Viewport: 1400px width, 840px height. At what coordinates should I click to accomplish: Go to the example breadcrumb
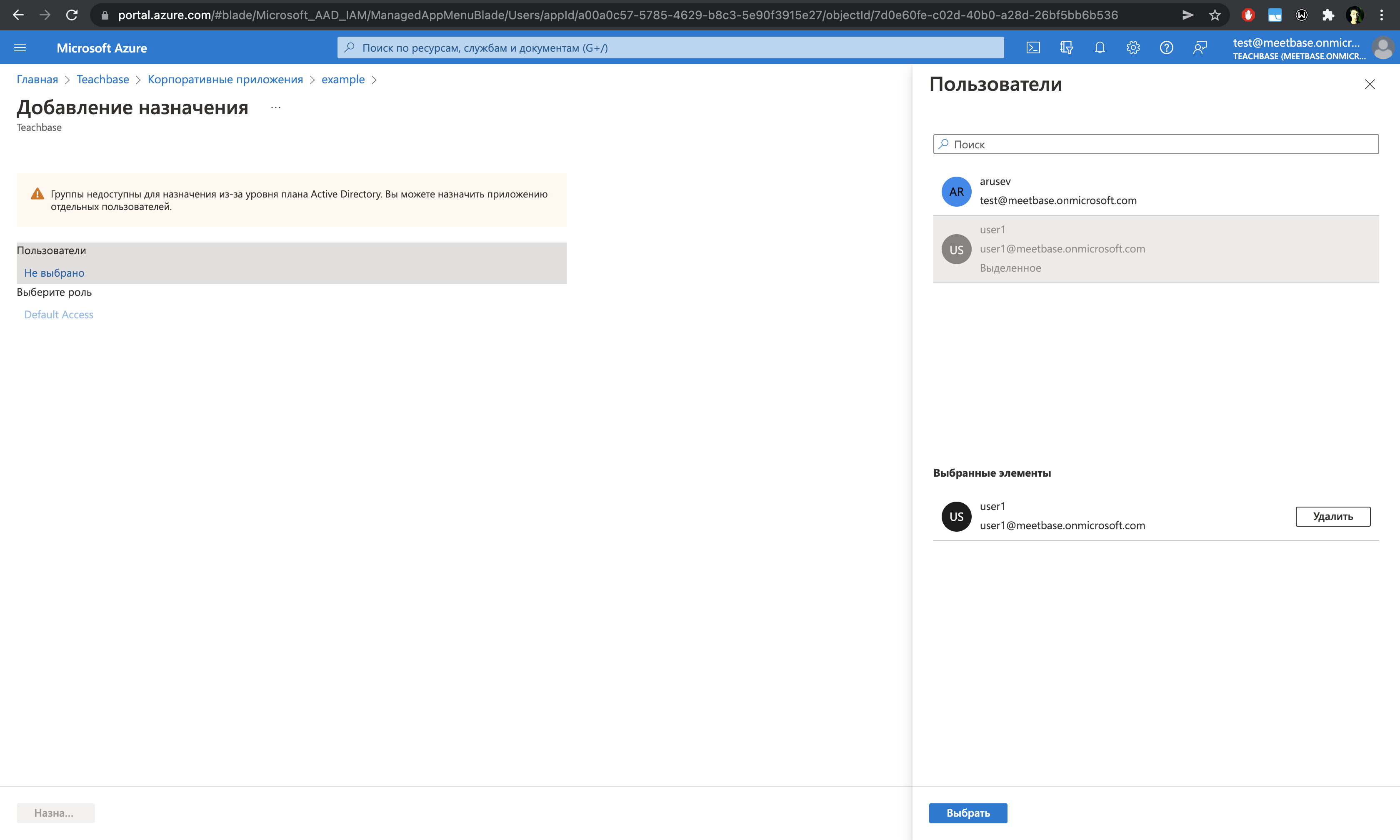[343, 79]
